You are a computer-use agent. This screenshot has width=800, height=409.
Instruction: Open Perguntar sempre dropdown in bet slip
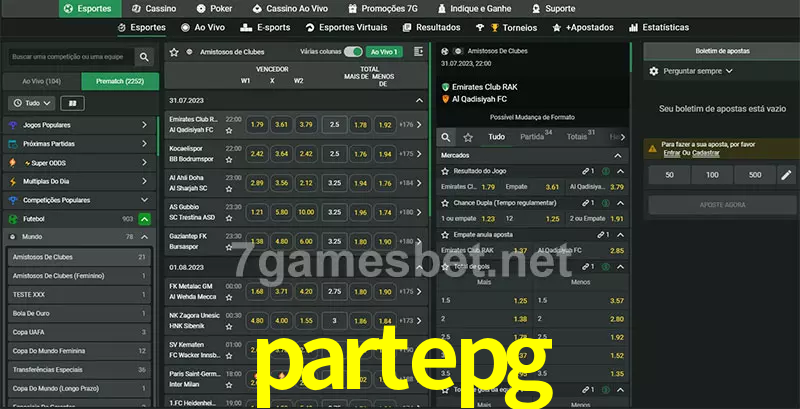(697, 71)
